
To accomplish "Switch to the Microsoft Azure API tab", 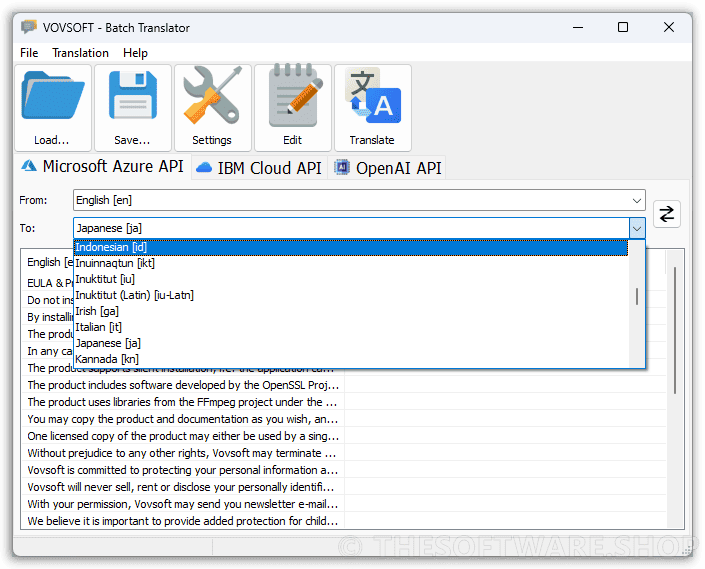I will point(103,166).
